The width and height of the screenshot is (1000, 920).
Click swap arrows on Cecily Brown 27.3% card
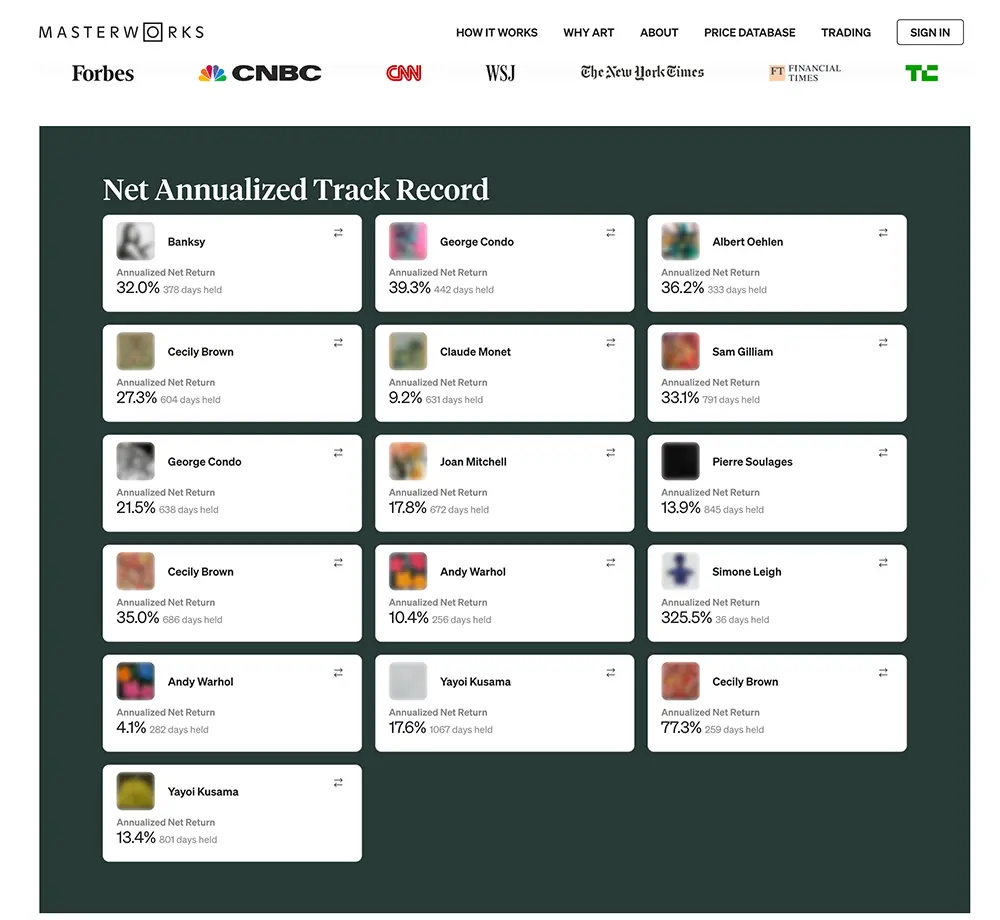(338, 342)
